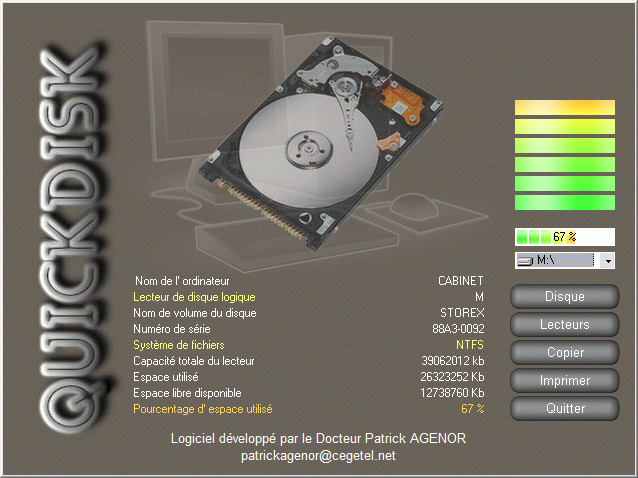Click the 'Lecteur de disque logique' label

tap(194, 297)
